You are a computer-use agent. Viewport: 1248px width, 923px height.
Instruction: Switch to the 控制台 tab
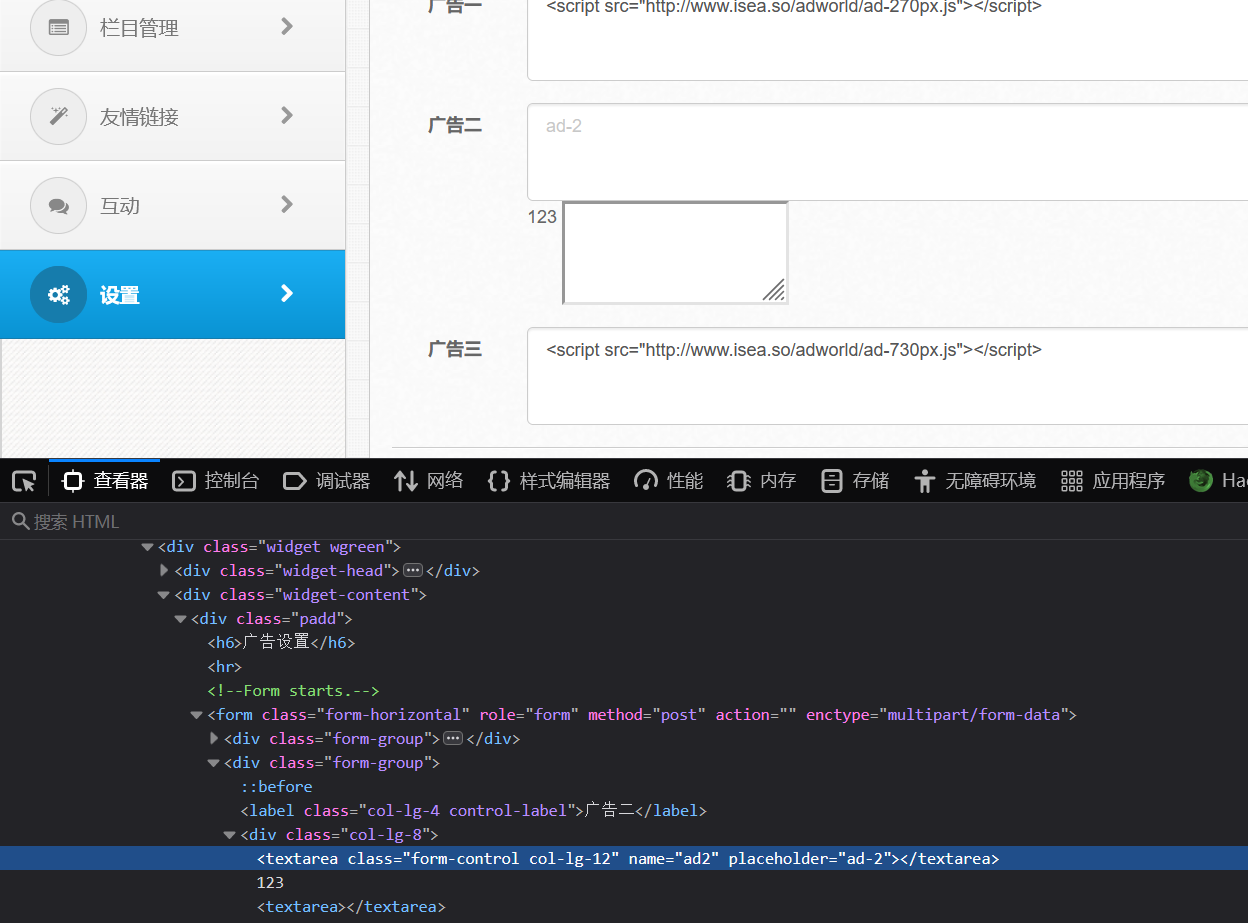pyautogui.click(x=216, y=481)
